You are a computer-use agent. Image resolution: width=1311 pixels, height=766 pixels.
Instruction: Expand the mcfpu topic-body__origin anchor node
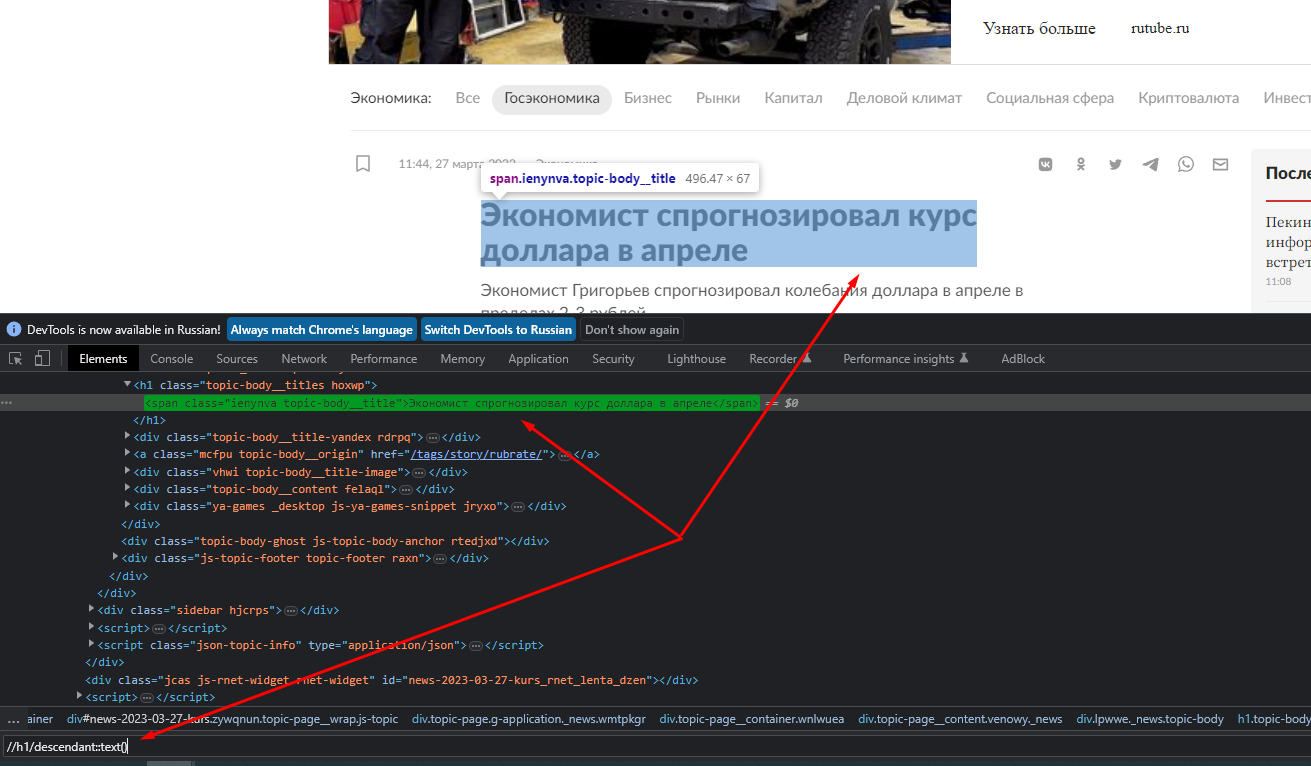(127, 454)
